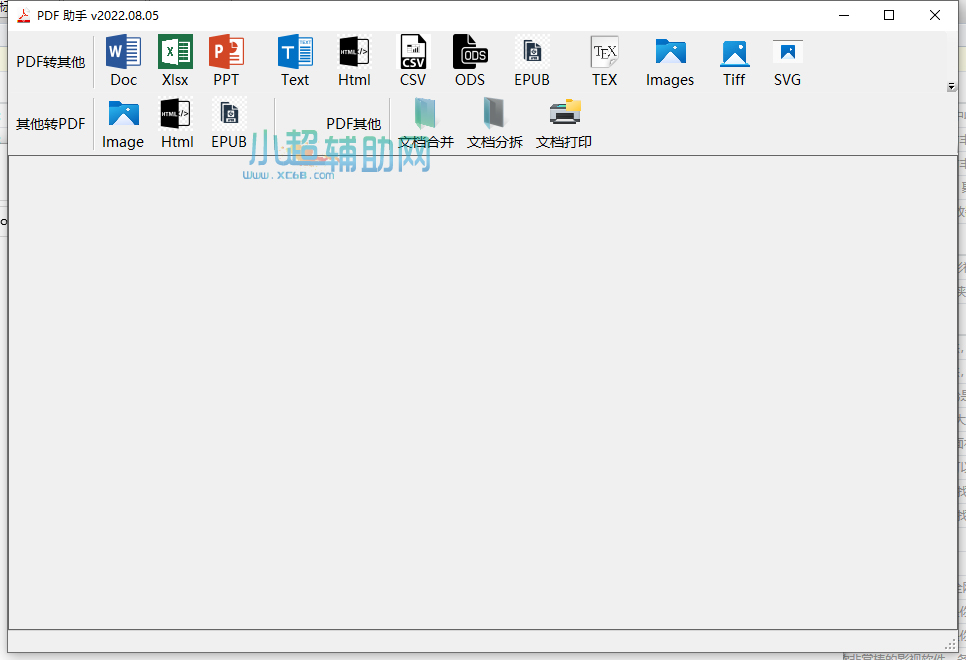
Task: Convert Html to PDF in second row
Action: pos(177,123)
